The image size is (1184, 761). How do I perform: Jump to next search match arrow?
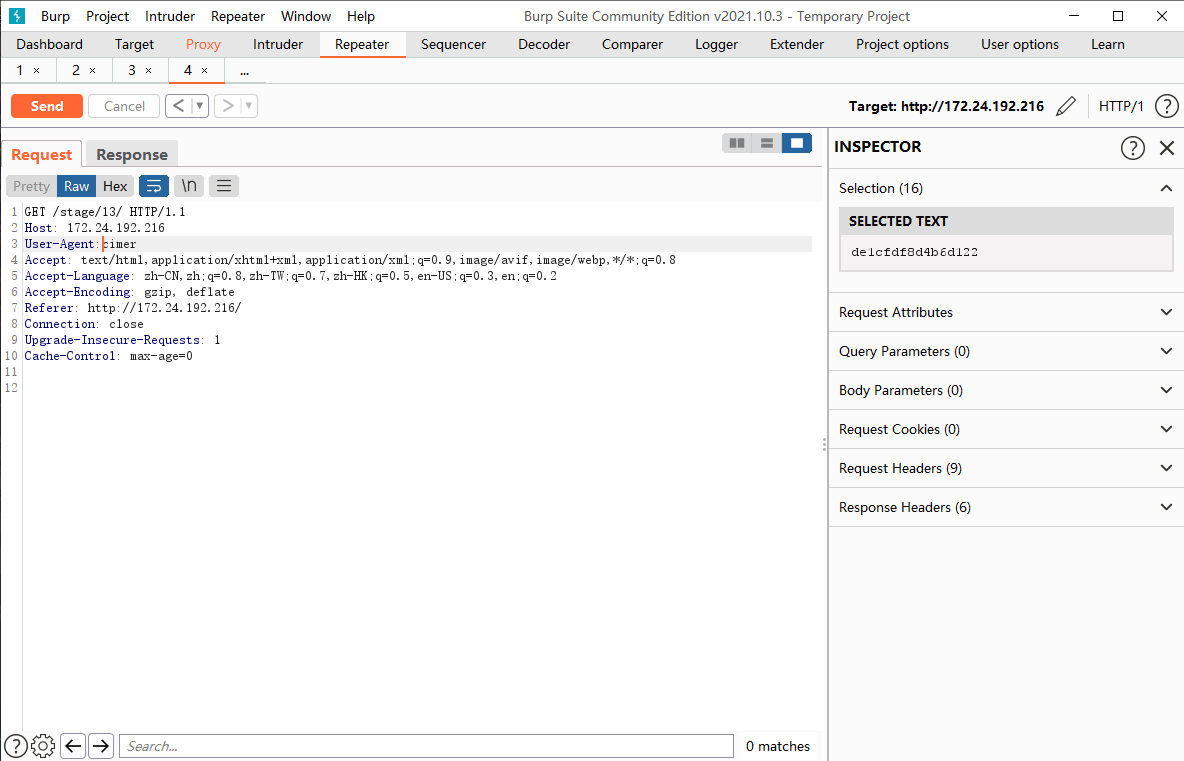tap(100, 746)
